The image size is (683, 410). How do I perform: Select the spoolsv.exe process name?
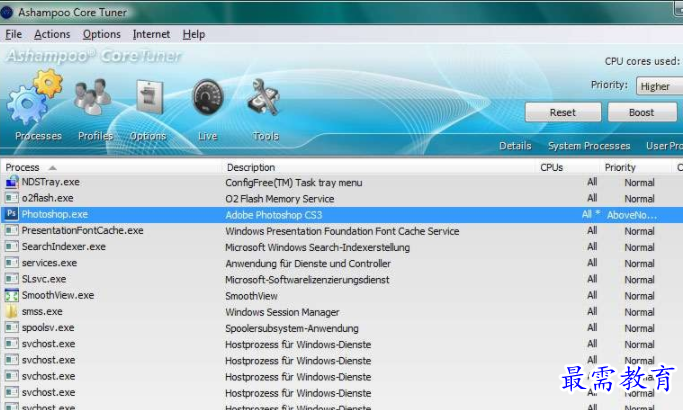click(x=48, y=328)
